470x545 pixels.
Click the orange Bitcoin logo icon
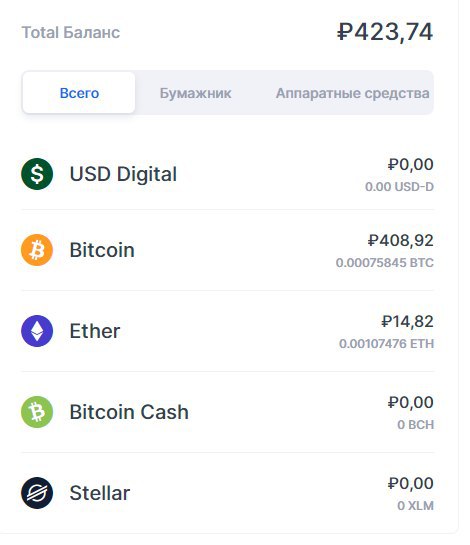[x=37, y=250]
